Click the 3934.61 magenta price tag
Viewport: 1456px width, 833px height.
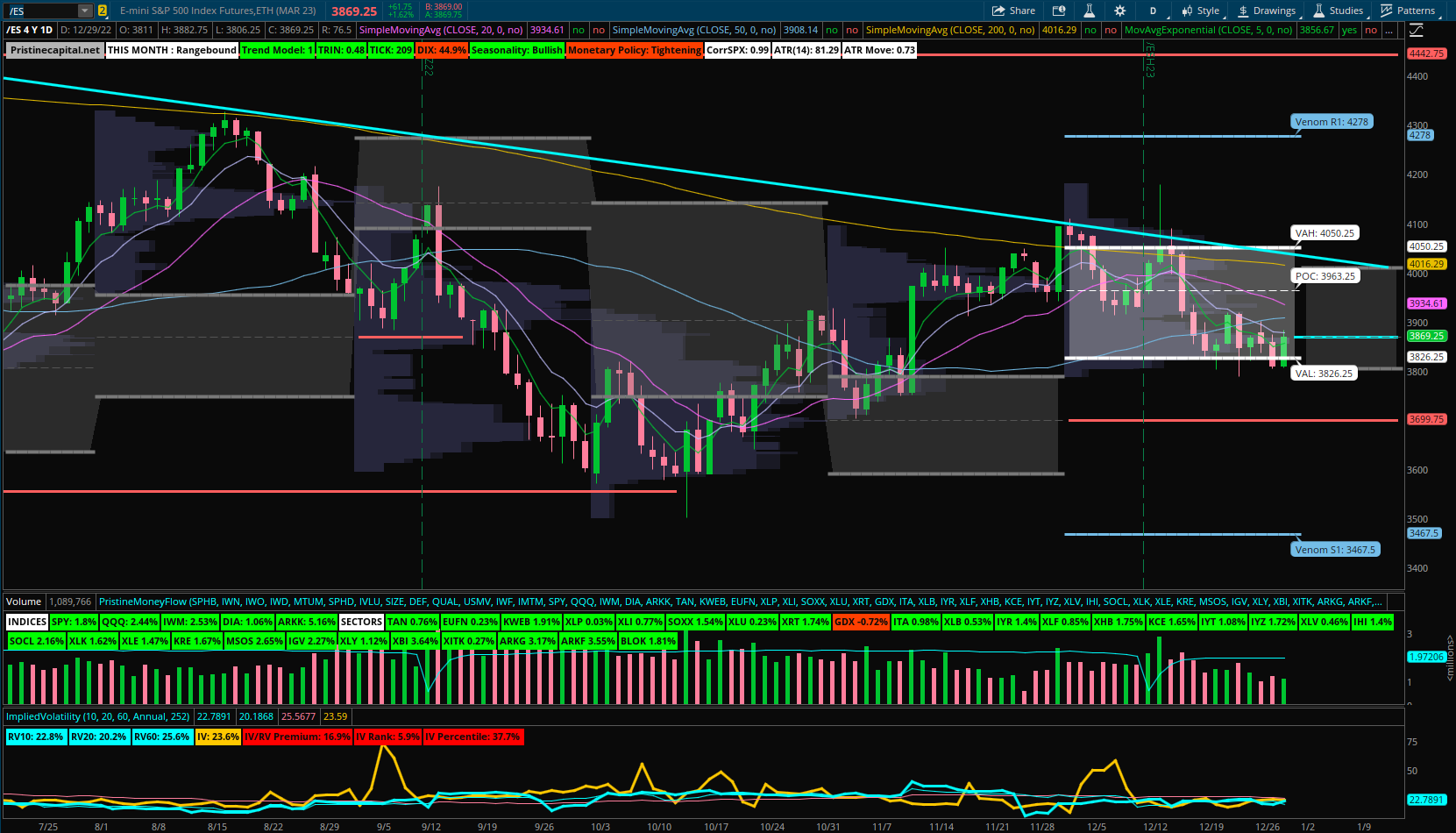(1426, 303)
